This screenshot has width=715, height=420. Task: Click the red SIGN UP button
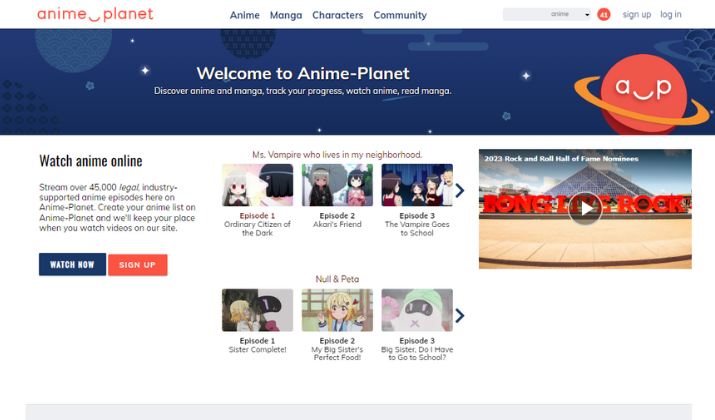[138, 265]
